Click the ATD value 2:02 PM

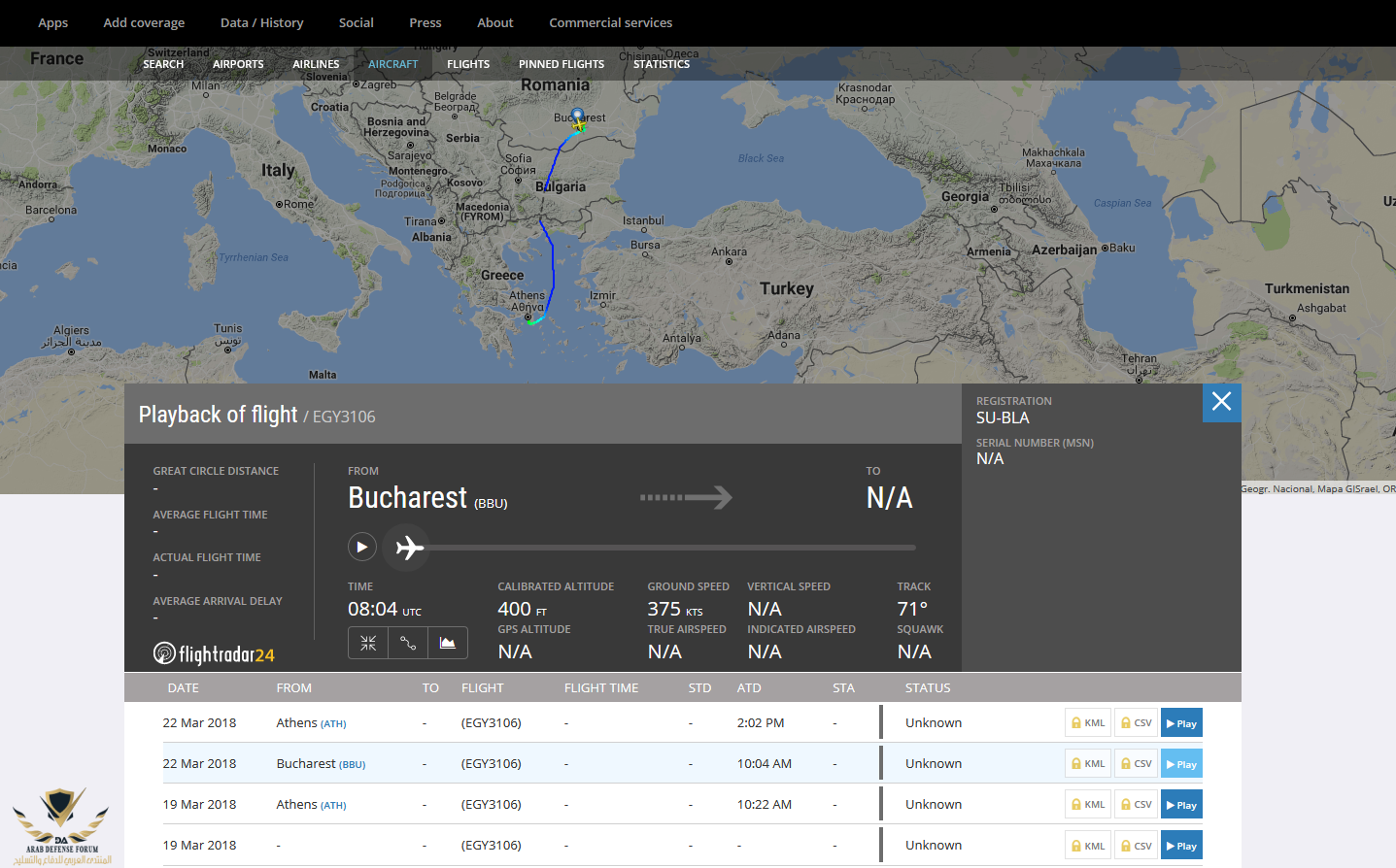click(761, 722)
